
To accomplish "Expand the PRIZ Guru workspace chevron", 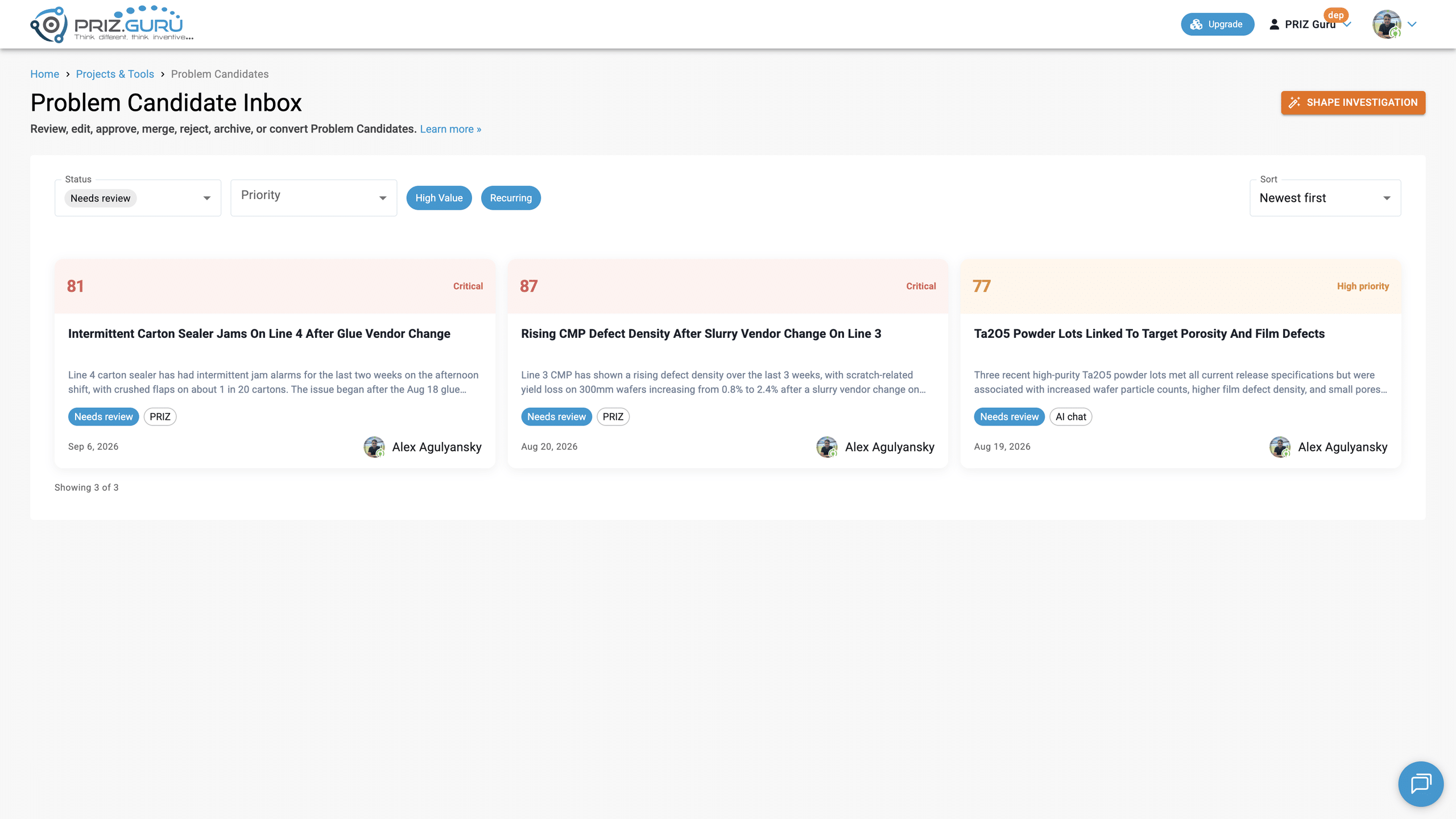I will pos(1347,24).
